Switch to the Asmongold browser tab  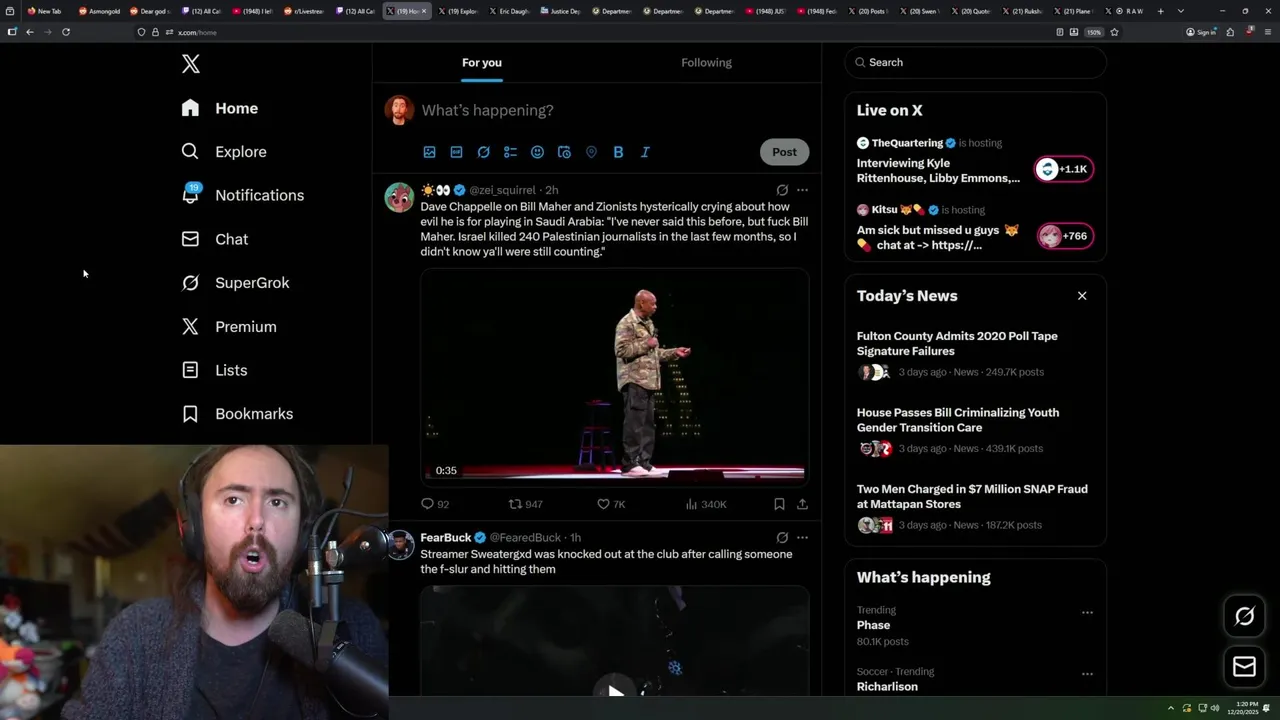[x=99, y=11]
